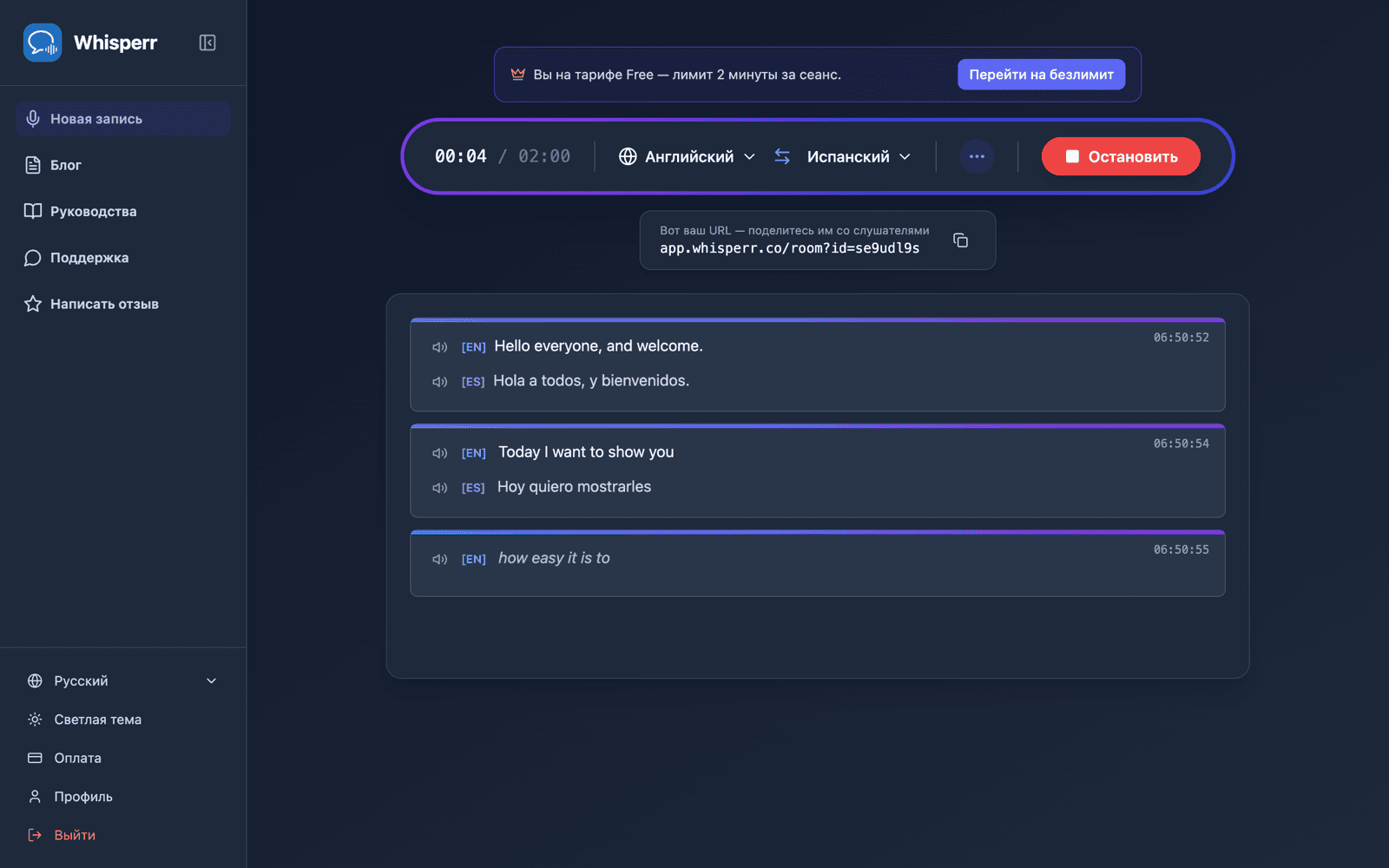The height and width of the screenshot is (868, 1389).
Task: Click the chevron next to Русский
Action: coord(211,681)
